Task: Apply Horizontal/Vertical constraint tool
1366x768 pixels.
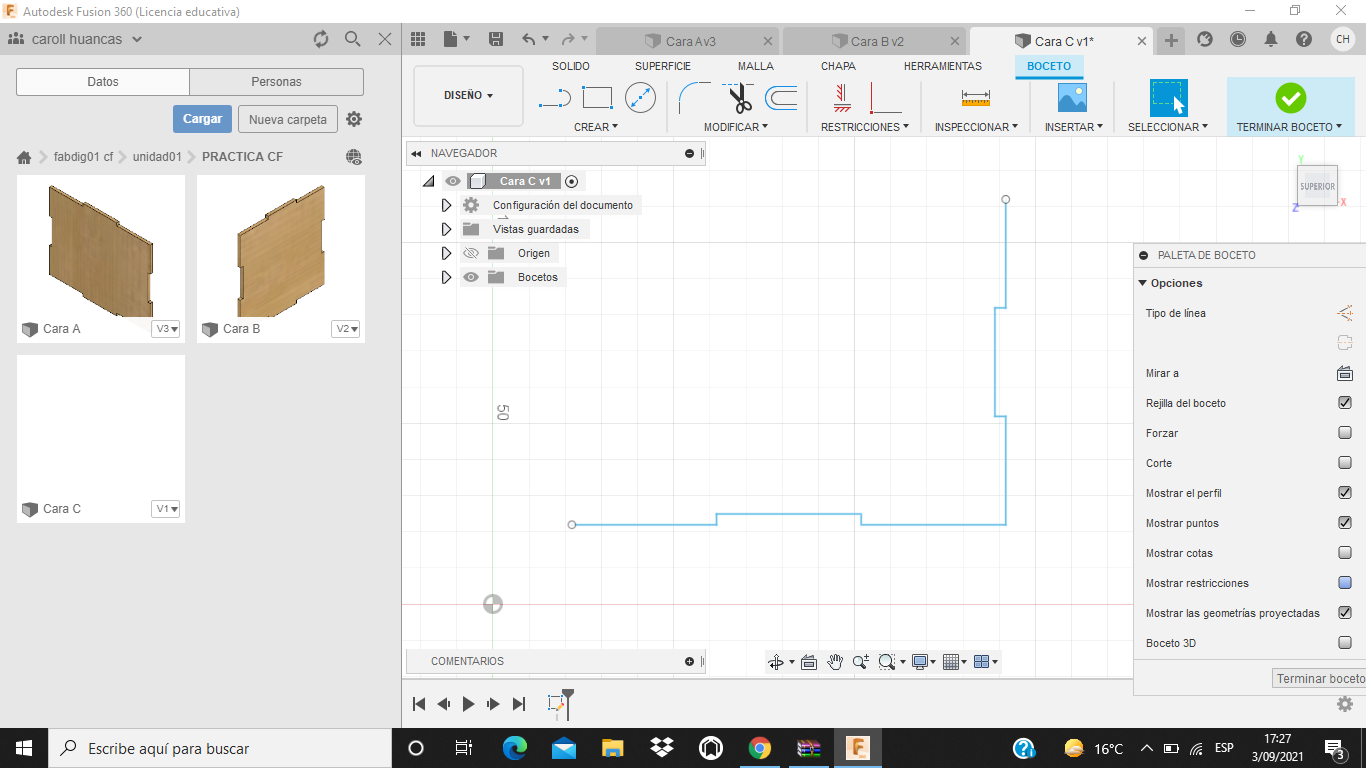Action: 841,98
